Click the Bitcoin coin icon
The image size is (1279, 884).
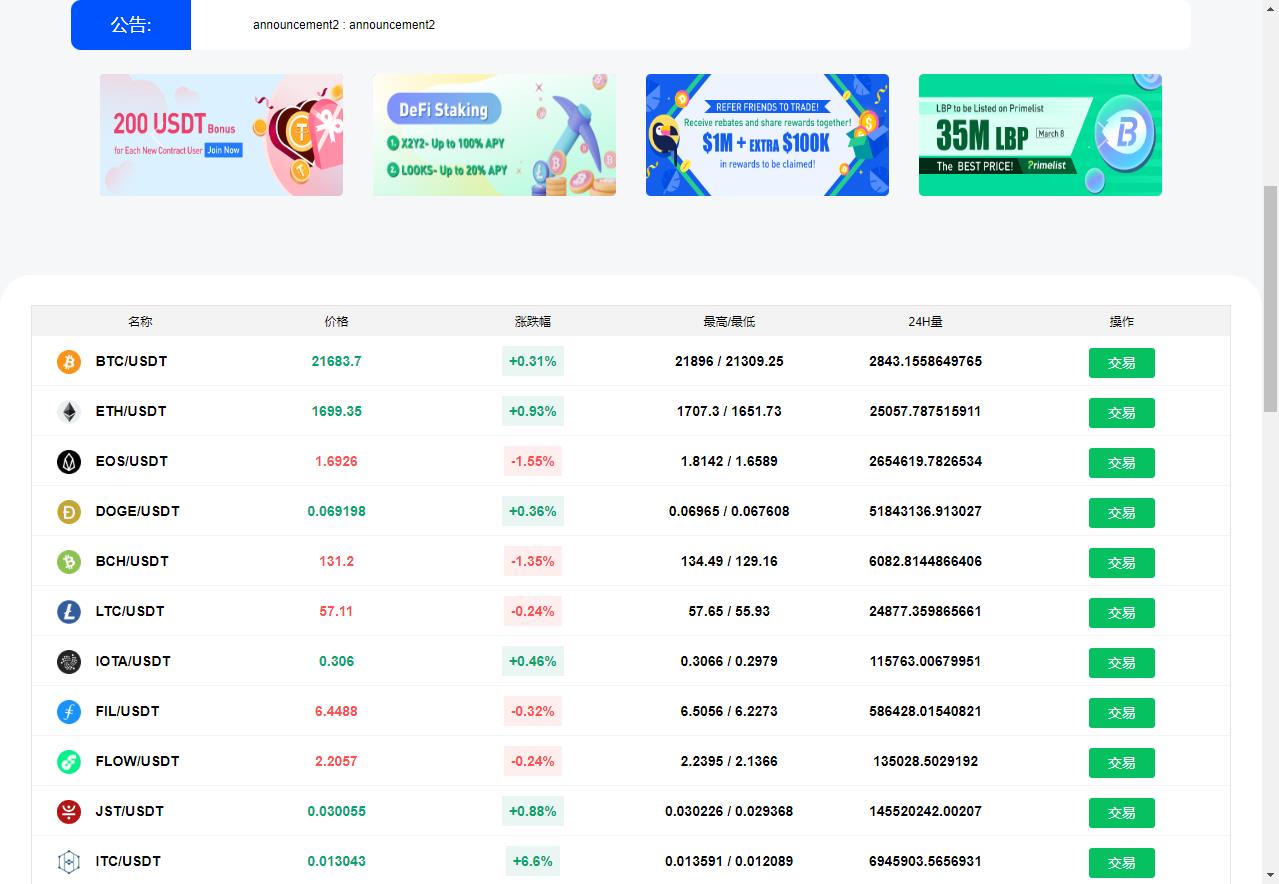[69, 361]
